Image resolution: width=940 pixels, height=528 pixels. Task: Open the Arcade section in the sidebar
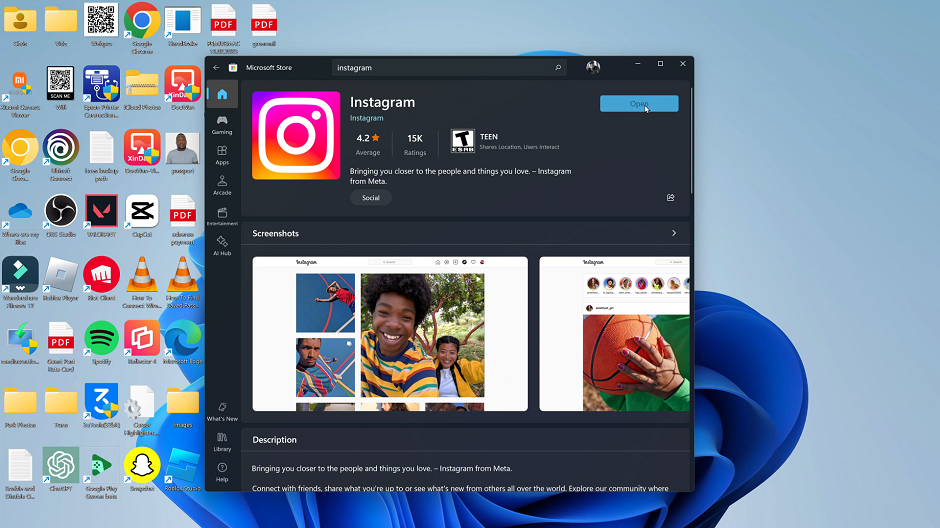(x=222, y=185)
